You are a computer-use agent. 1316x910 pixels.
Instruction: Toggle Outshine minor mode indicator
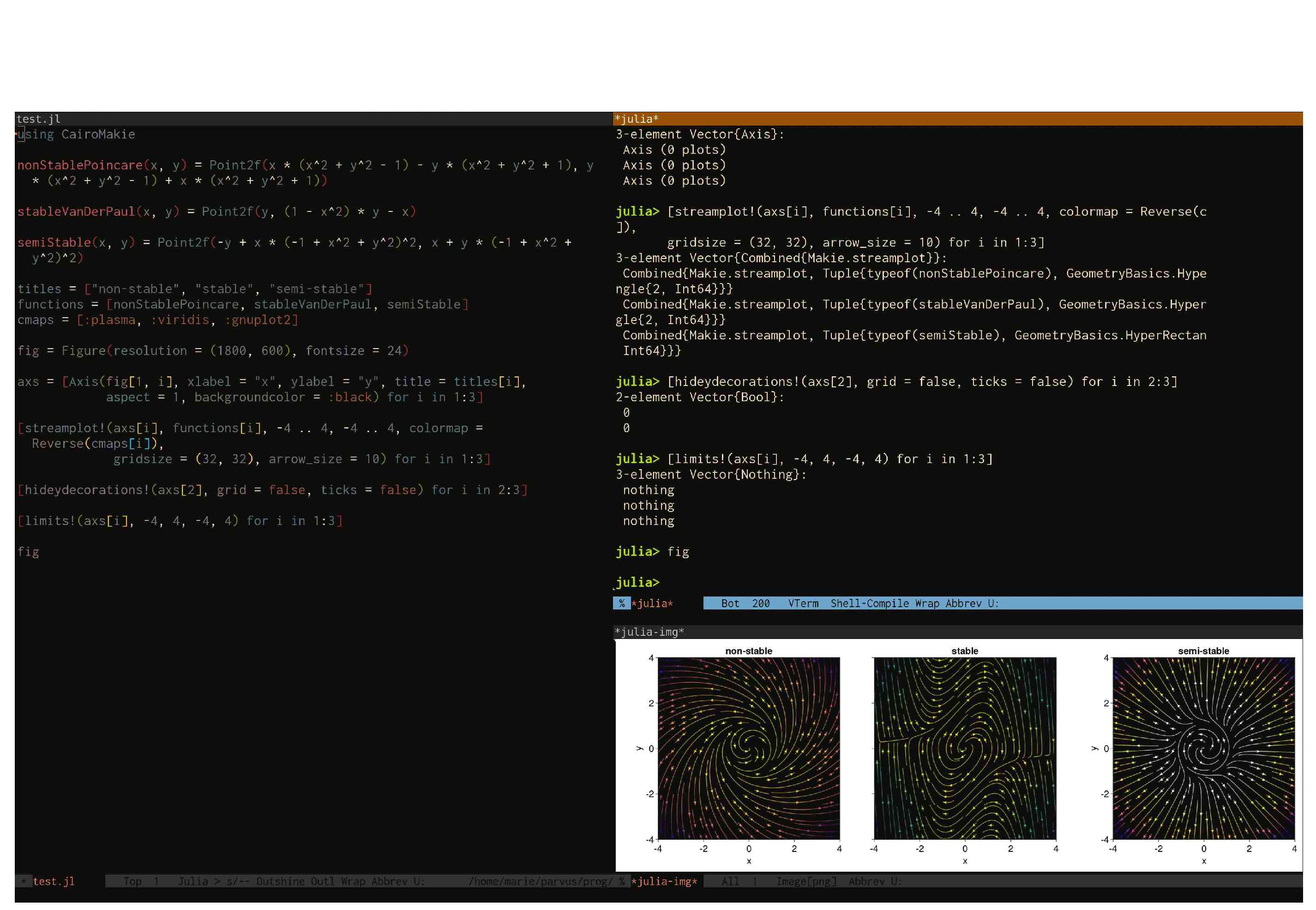coord(280,881)
